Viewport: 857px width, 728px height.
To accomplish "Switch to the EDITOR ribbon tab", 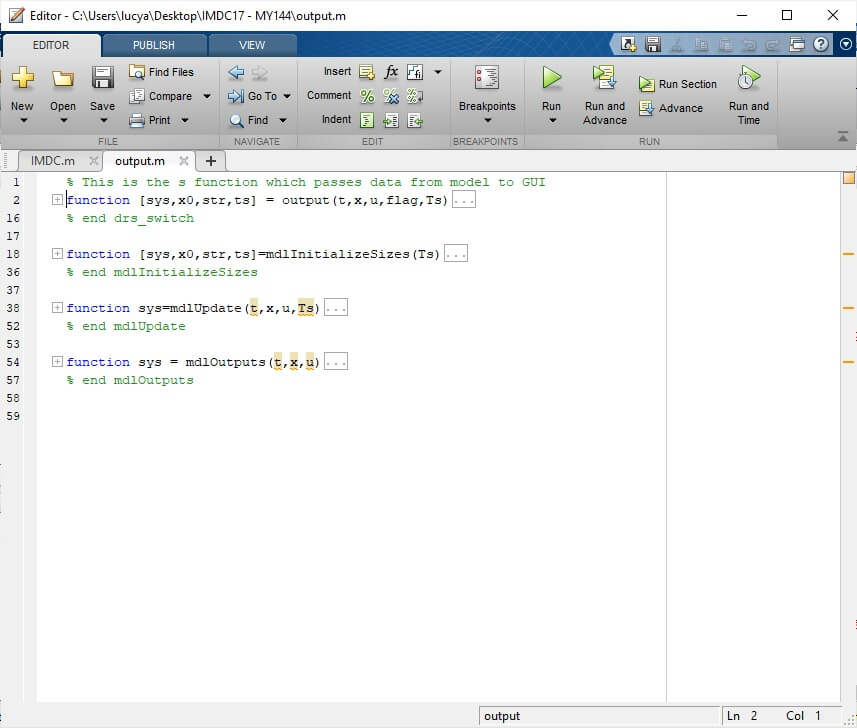I will pos(51,45).
